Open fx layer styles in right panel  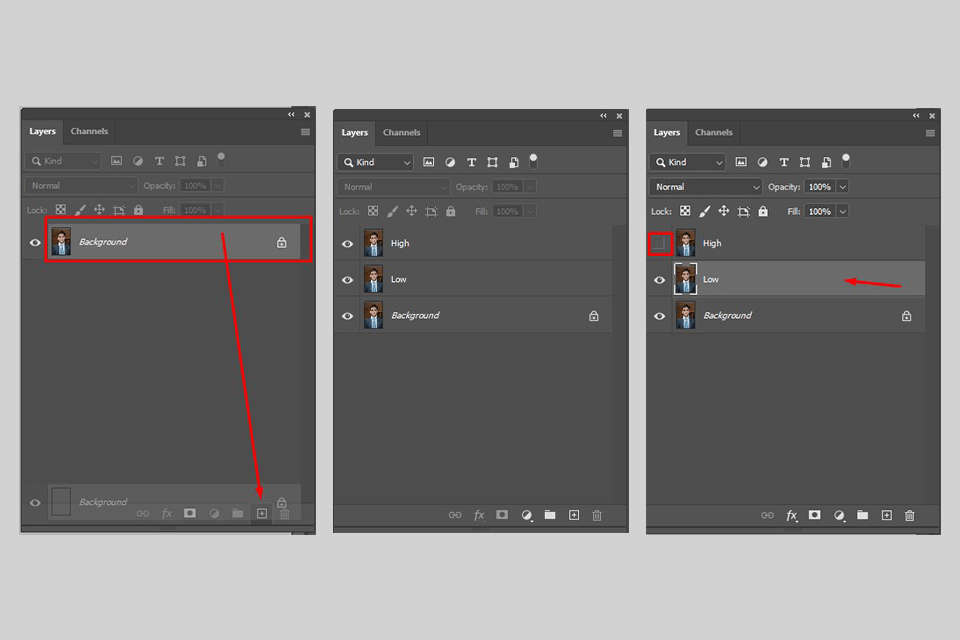tap(791, 515)
